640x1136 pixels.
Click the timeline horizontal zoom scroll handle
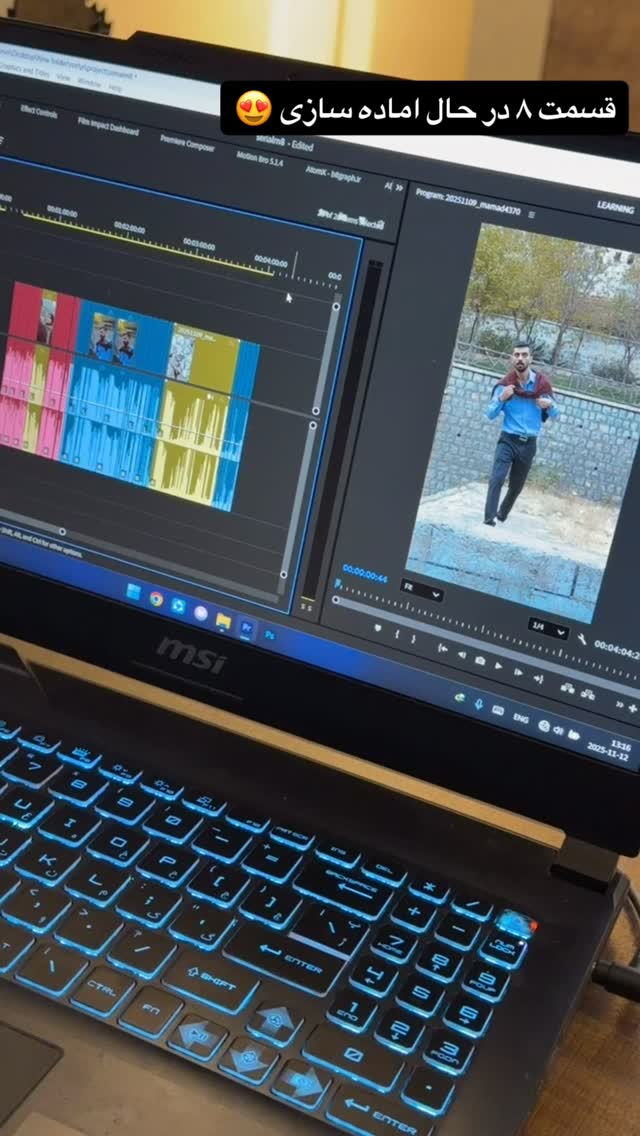tap(62, 532)
